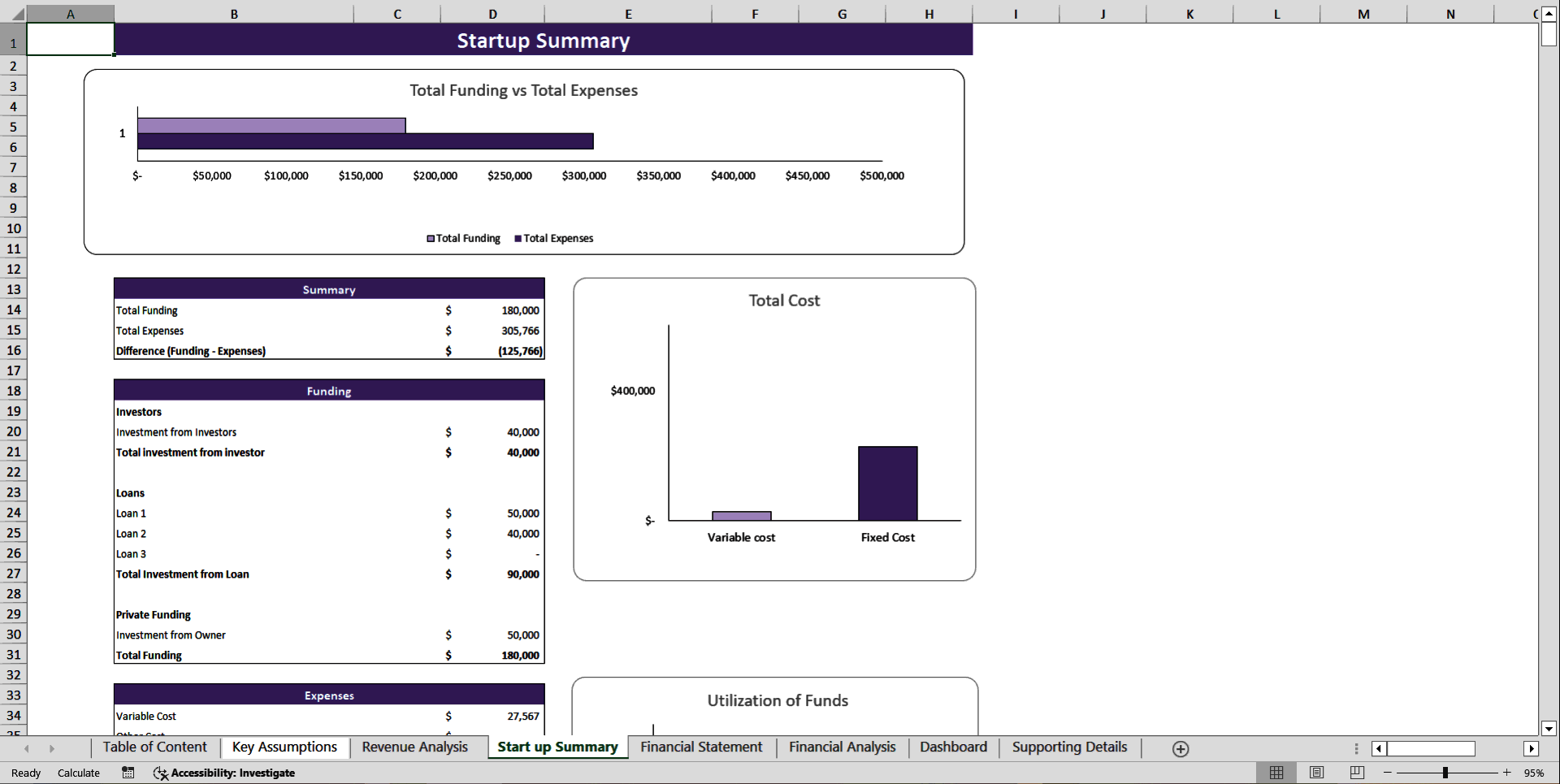Select cell A1 in the worksheet

point(71,38)
